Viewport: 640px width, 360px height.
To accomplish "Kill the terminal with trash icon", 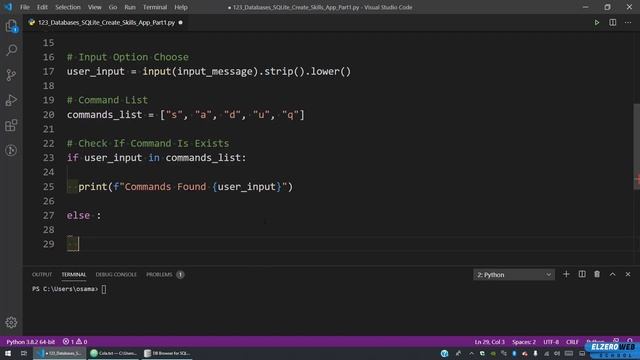I will coord(597,274).
